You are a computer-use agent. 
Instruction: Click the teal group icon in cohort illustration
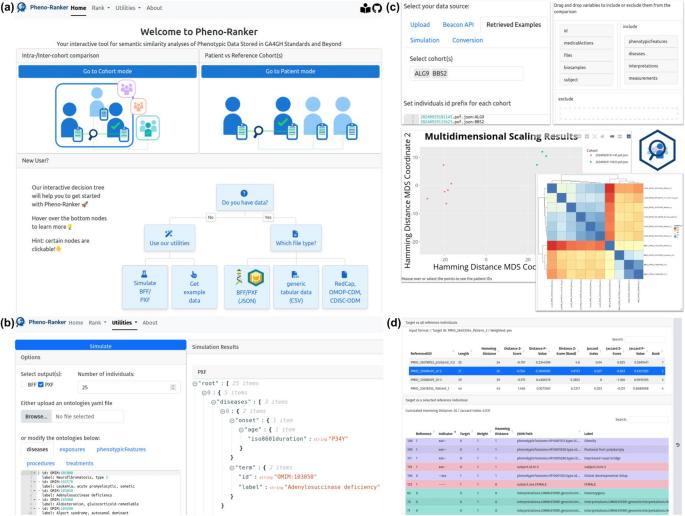[148, 127]
